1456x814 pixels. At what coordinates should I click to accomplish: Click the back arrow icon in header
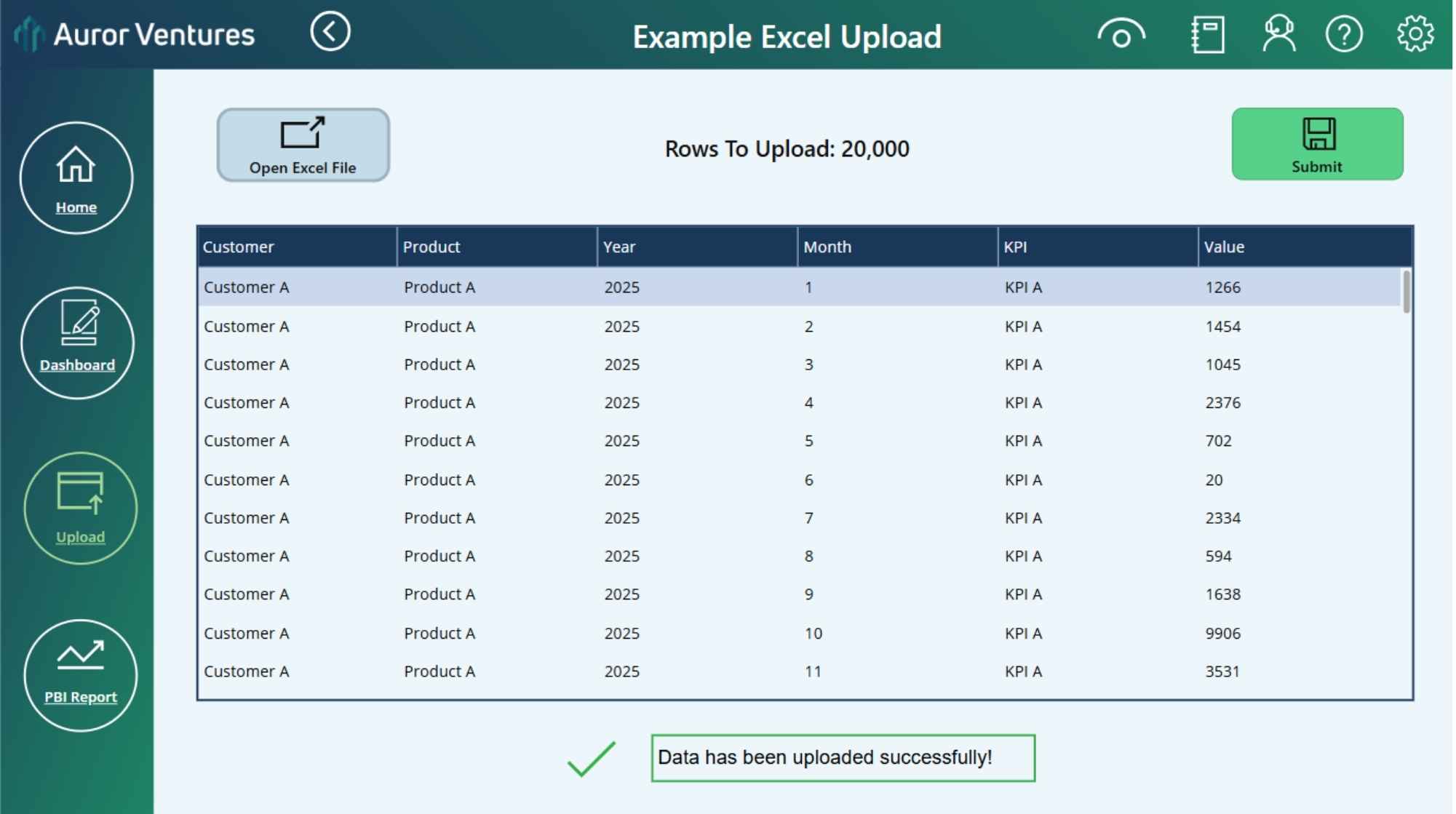tap(330, 32)
